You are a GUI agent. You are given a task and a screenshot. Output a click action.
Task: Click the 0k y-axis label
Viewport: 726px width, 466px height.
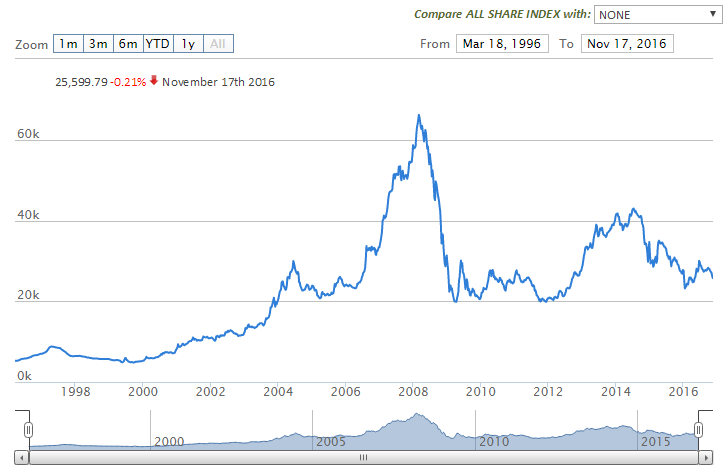click(24, 376)
